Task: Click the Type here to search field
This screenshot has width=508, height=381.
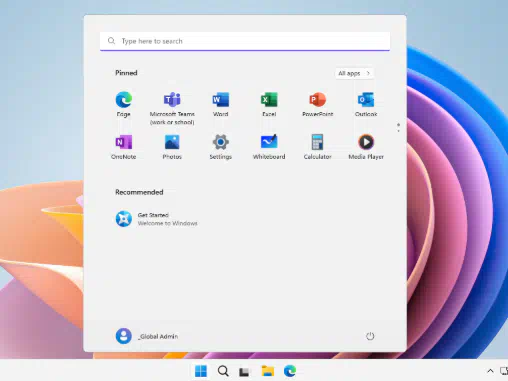Action: [x=245, y=41]
